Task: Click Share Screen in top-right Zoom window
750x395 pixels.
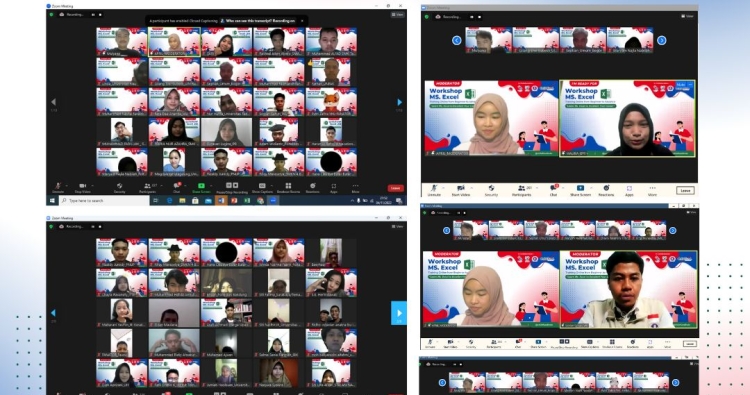Action: click(x=580, y=190)
